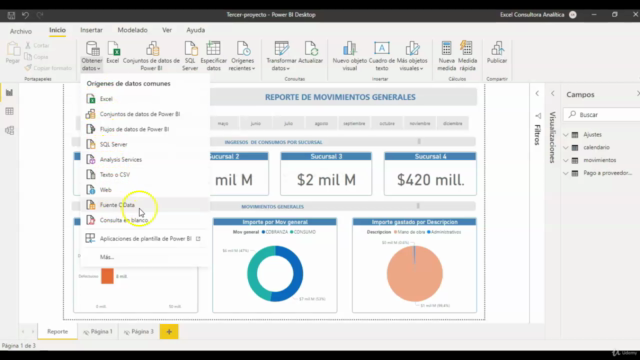This screenshot has height=360, width=640.
Task: Open the Obtener datos dropdown
Action: [x=92, y=56]
